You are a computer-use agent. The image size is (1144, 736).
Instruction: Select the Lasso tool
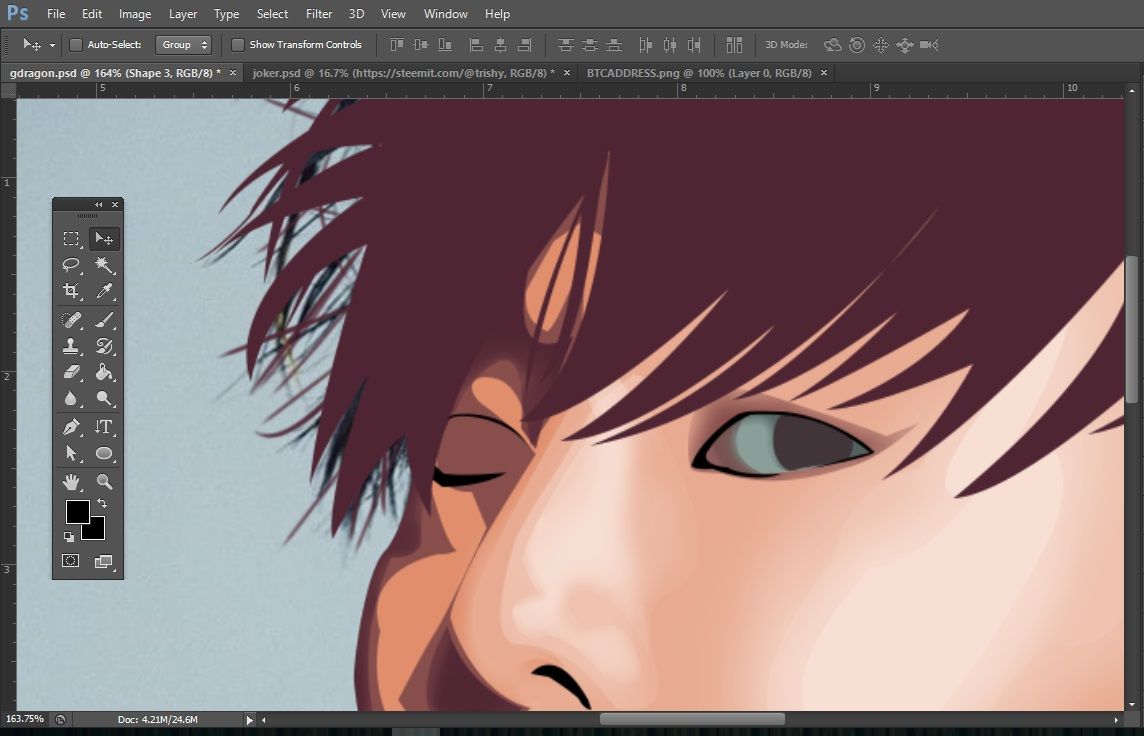coord(71,265)
